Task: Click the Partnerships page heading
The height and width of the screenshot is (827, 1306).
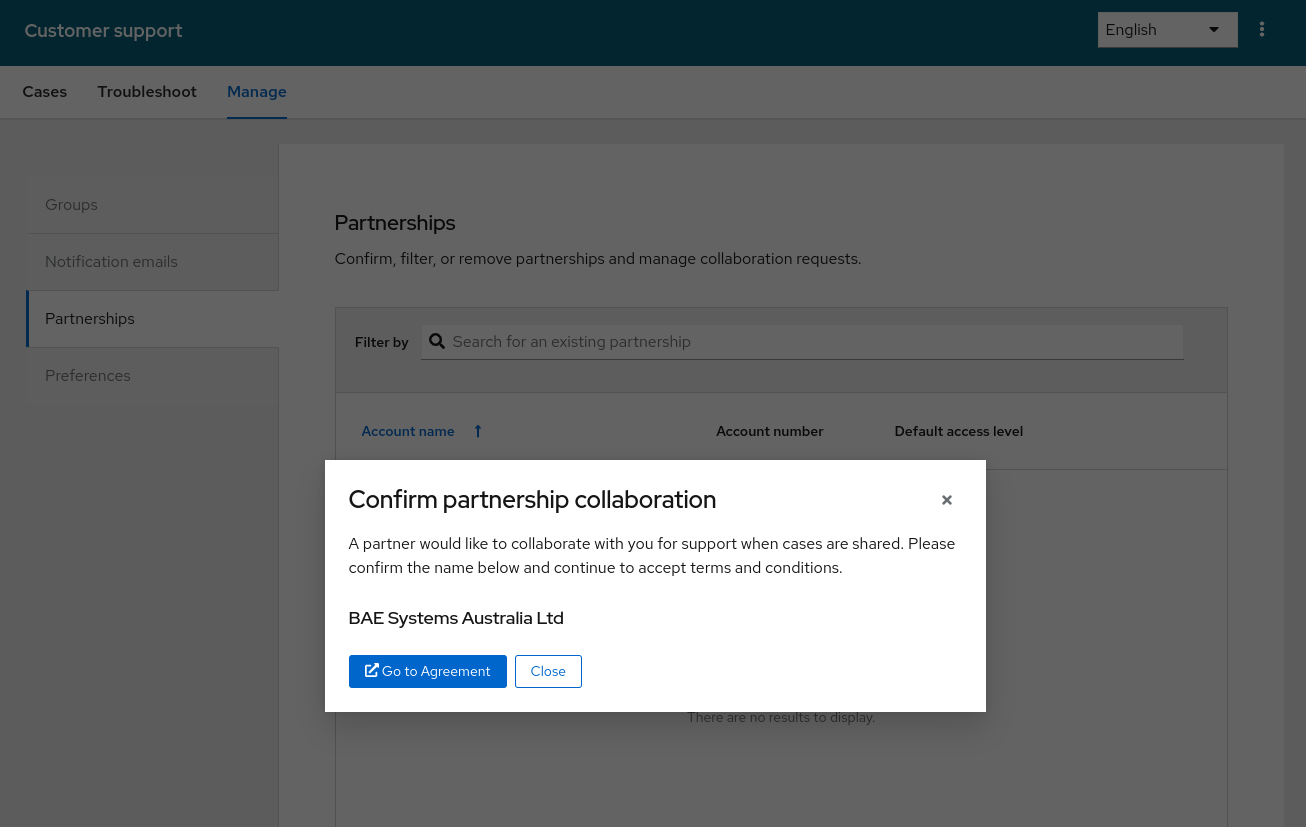Action: (395, 223)
